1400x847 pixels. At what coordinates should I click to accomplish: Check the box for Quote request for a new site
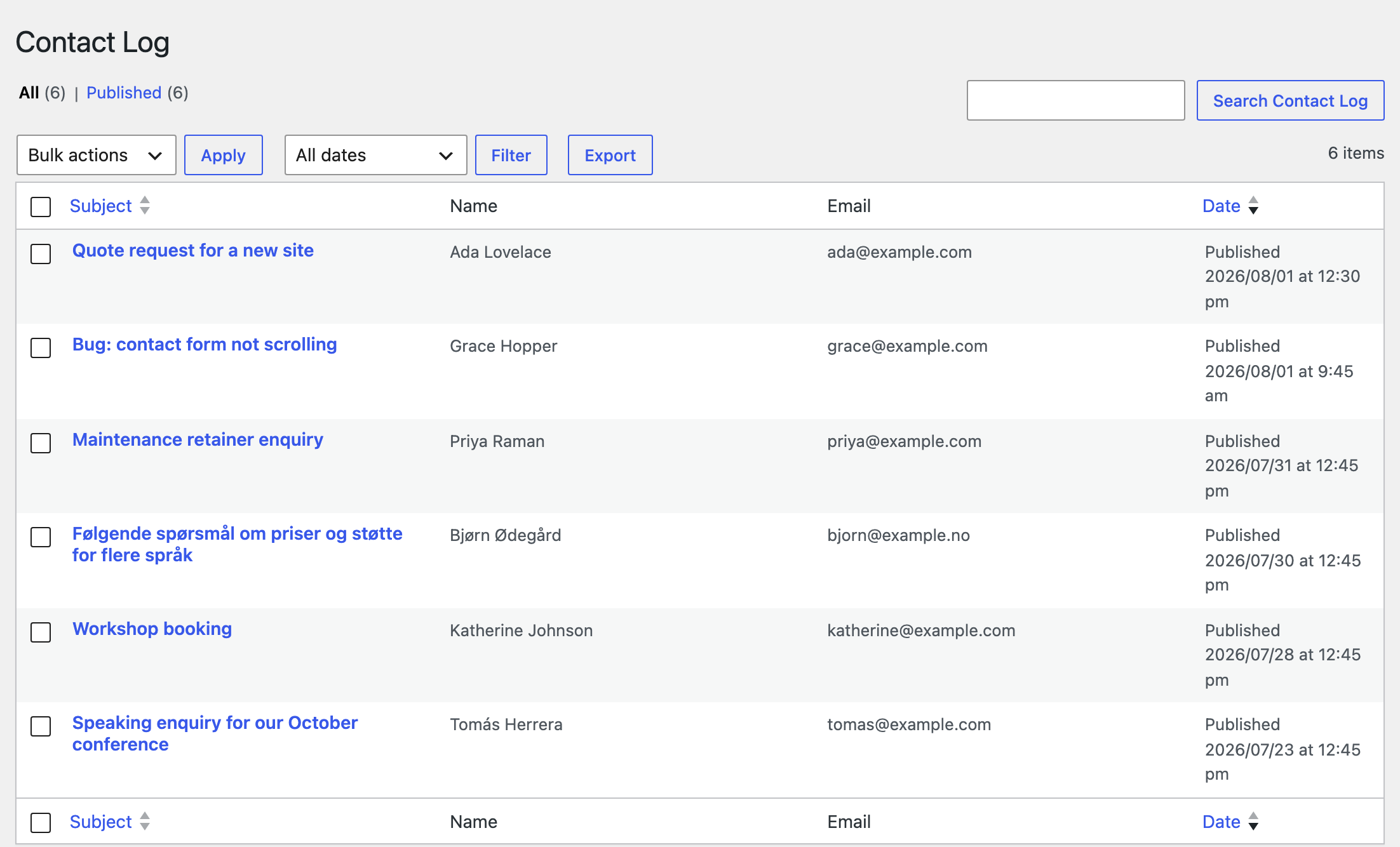41,253
